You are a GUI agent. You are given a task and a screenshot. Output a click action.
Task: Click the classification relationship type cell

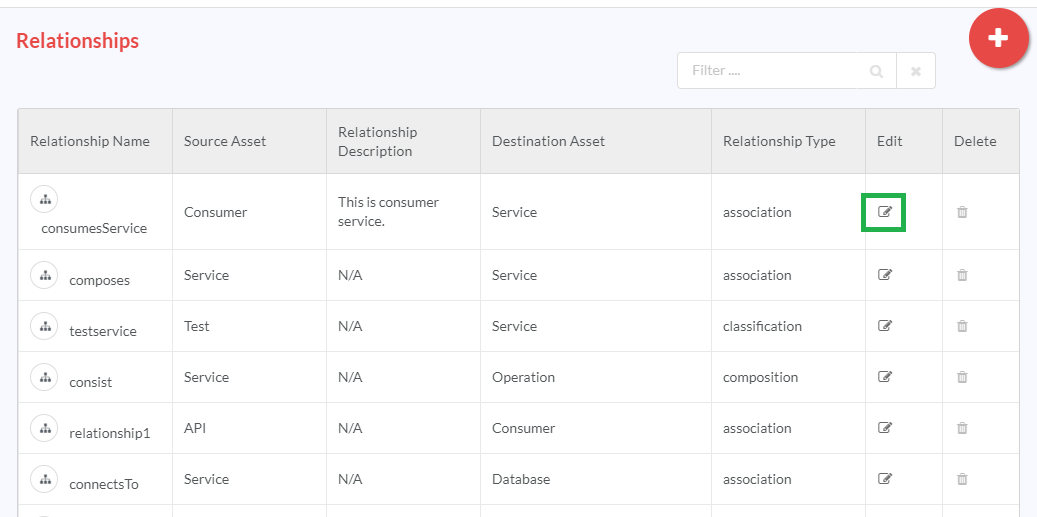[x=763, y=326]
